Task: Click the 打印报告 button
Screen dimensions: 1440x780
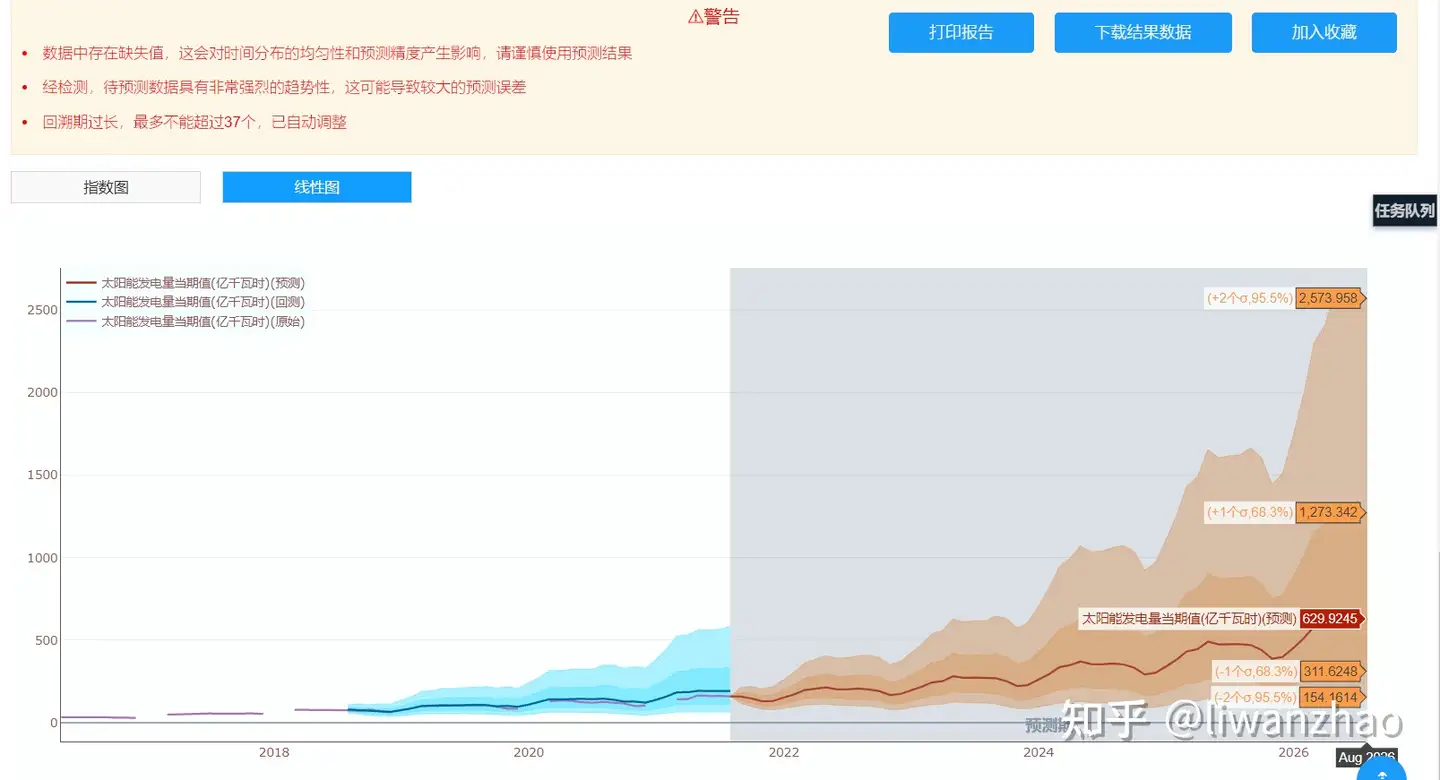Action: [x=961, y=32]
